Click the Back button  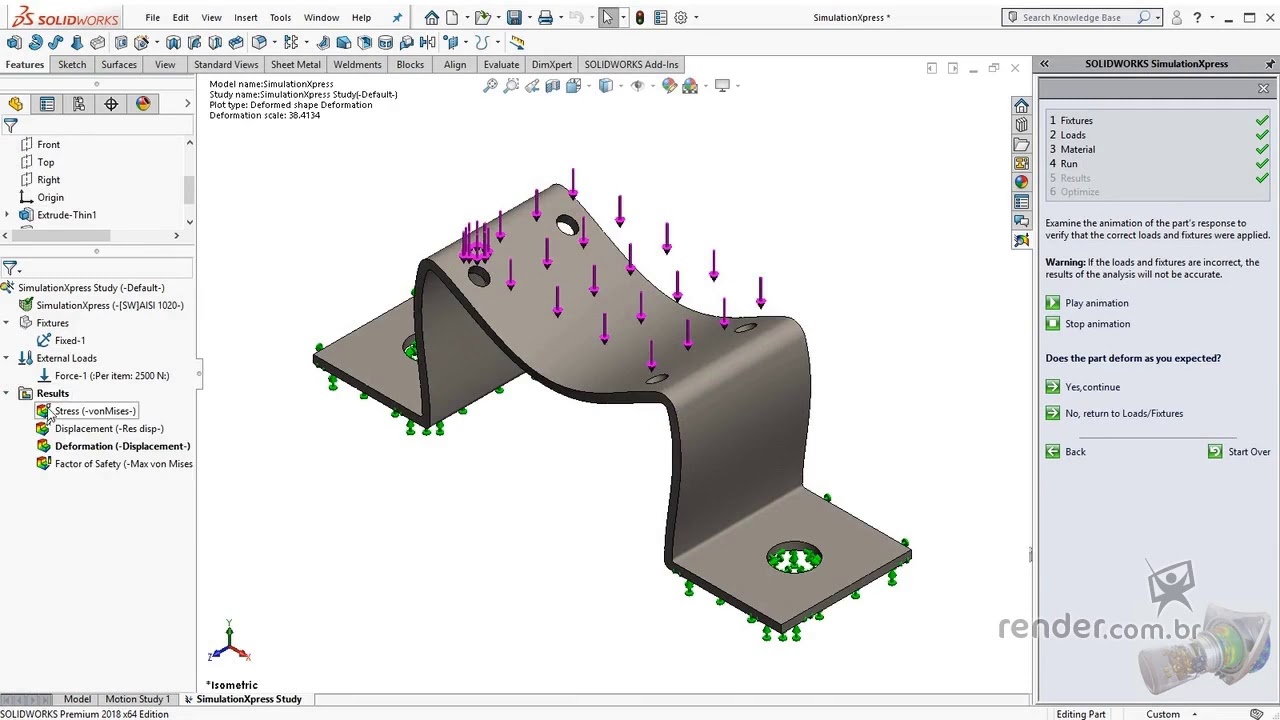tap(1066, 452)
